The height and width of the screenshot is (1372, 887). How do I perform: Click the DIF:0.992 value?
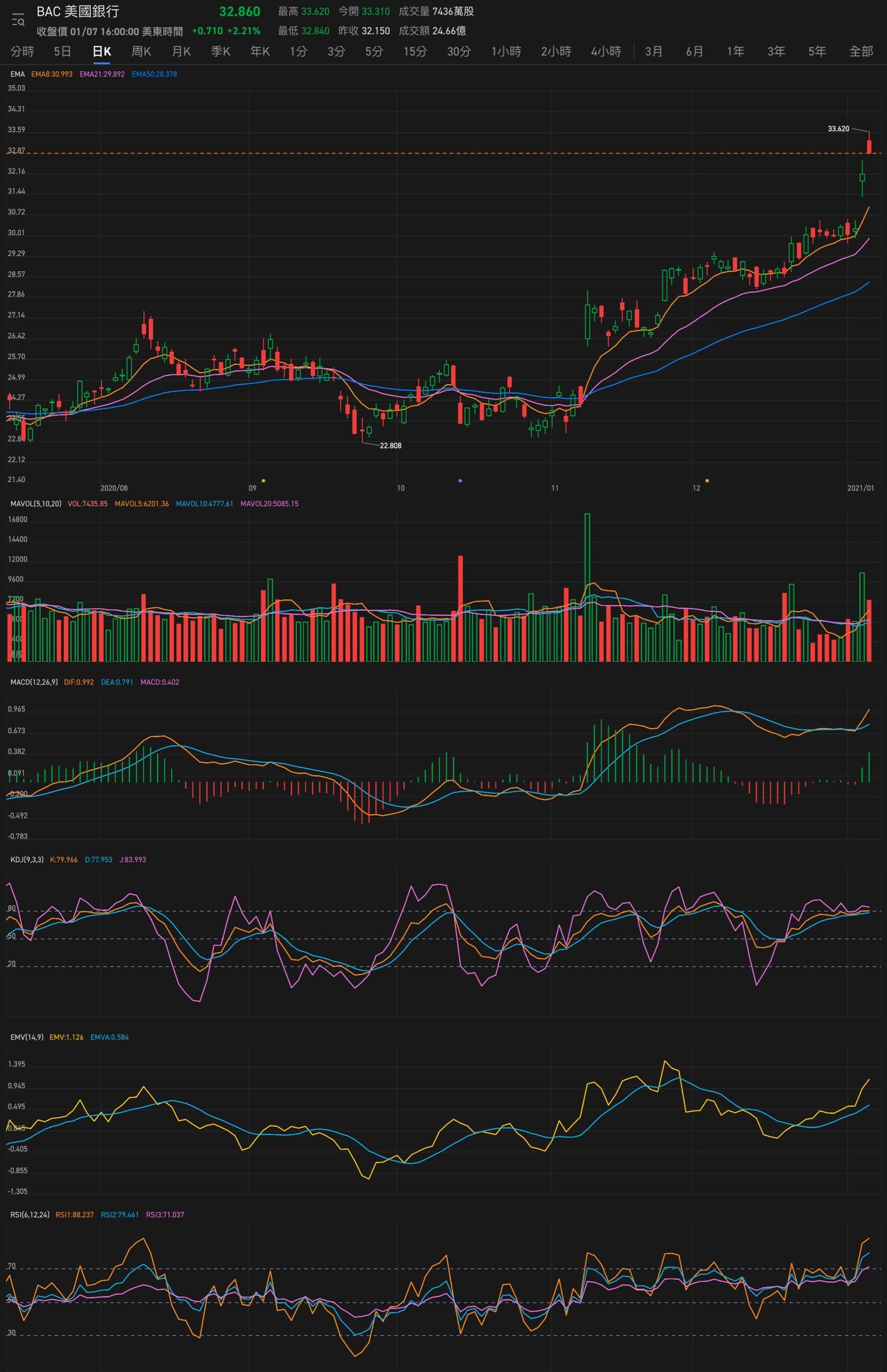(79, 682)
